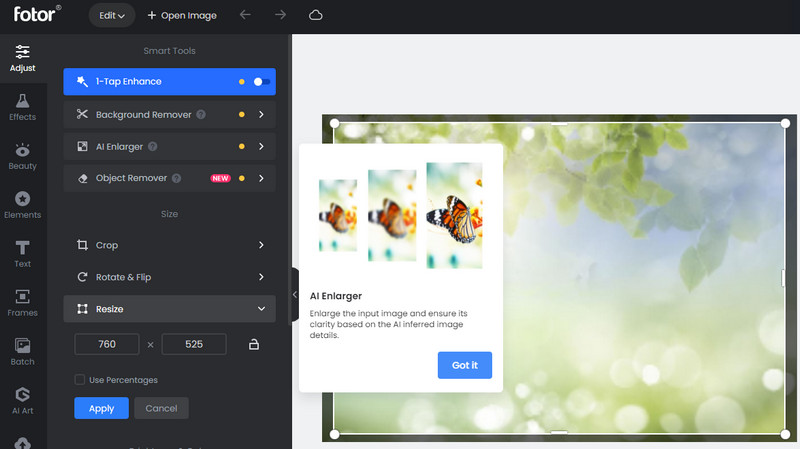Open the Beauty tools sidebar icon
The height and width of the screenshot is (449, 800).
[x=22, y=156]
